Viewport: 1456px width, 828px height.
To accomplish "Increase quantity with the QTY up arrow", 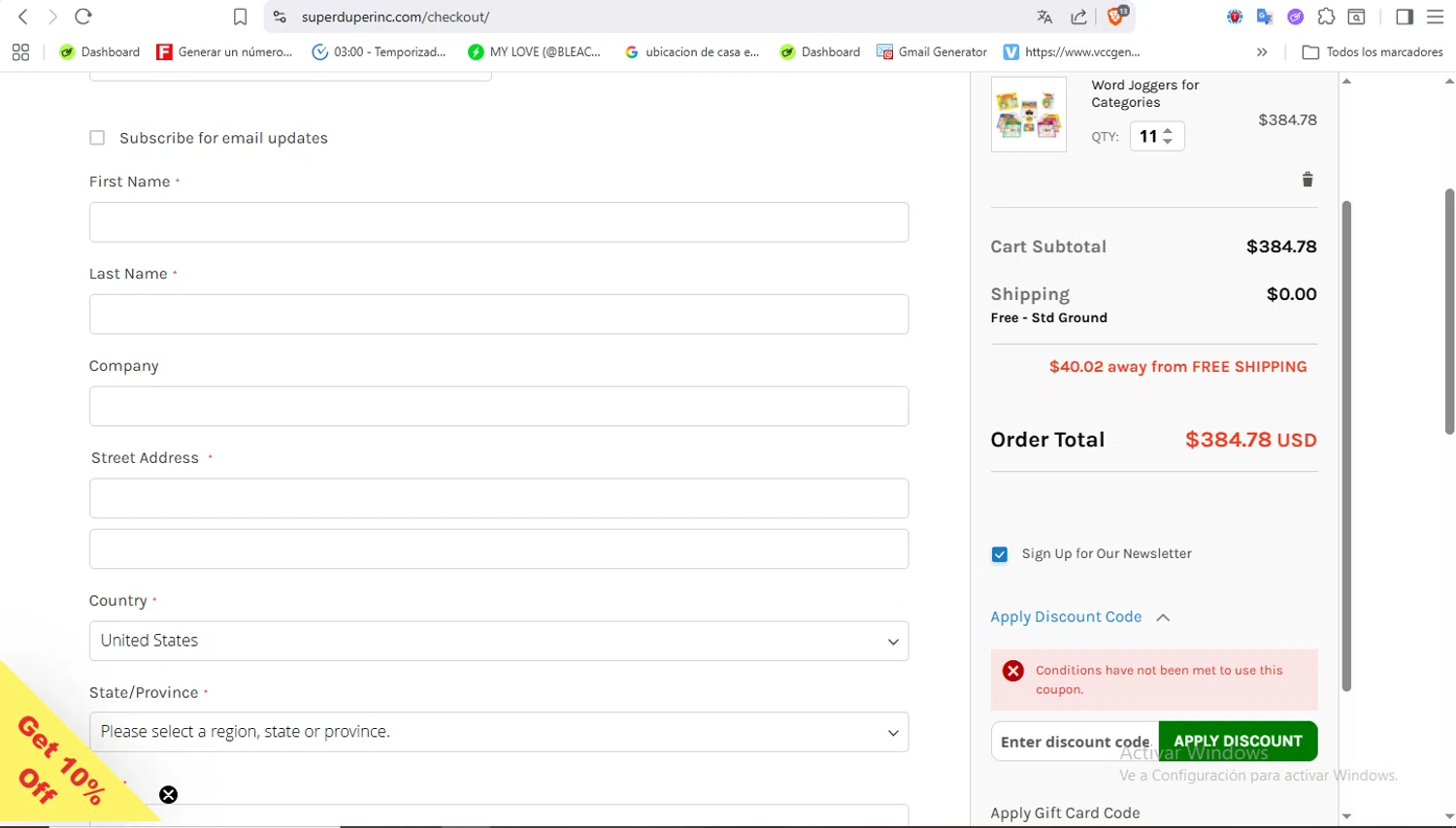I will click(x=1168, y=131).
